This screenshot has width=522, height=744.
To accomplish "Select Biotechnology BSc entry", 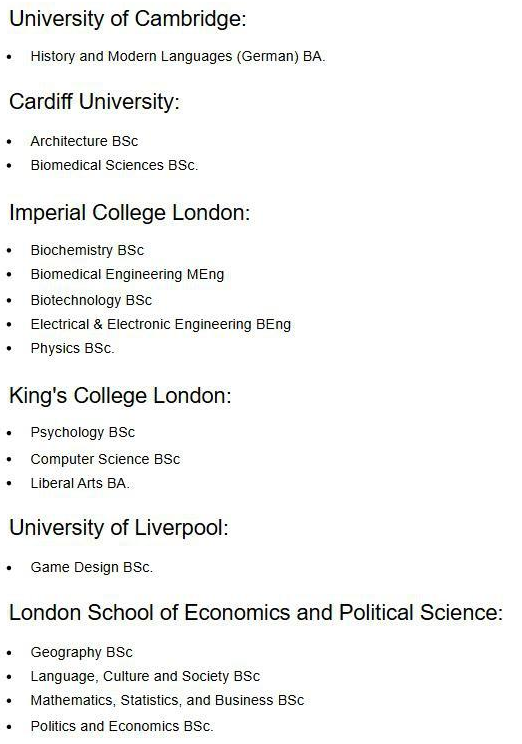I will click(91, 300).
